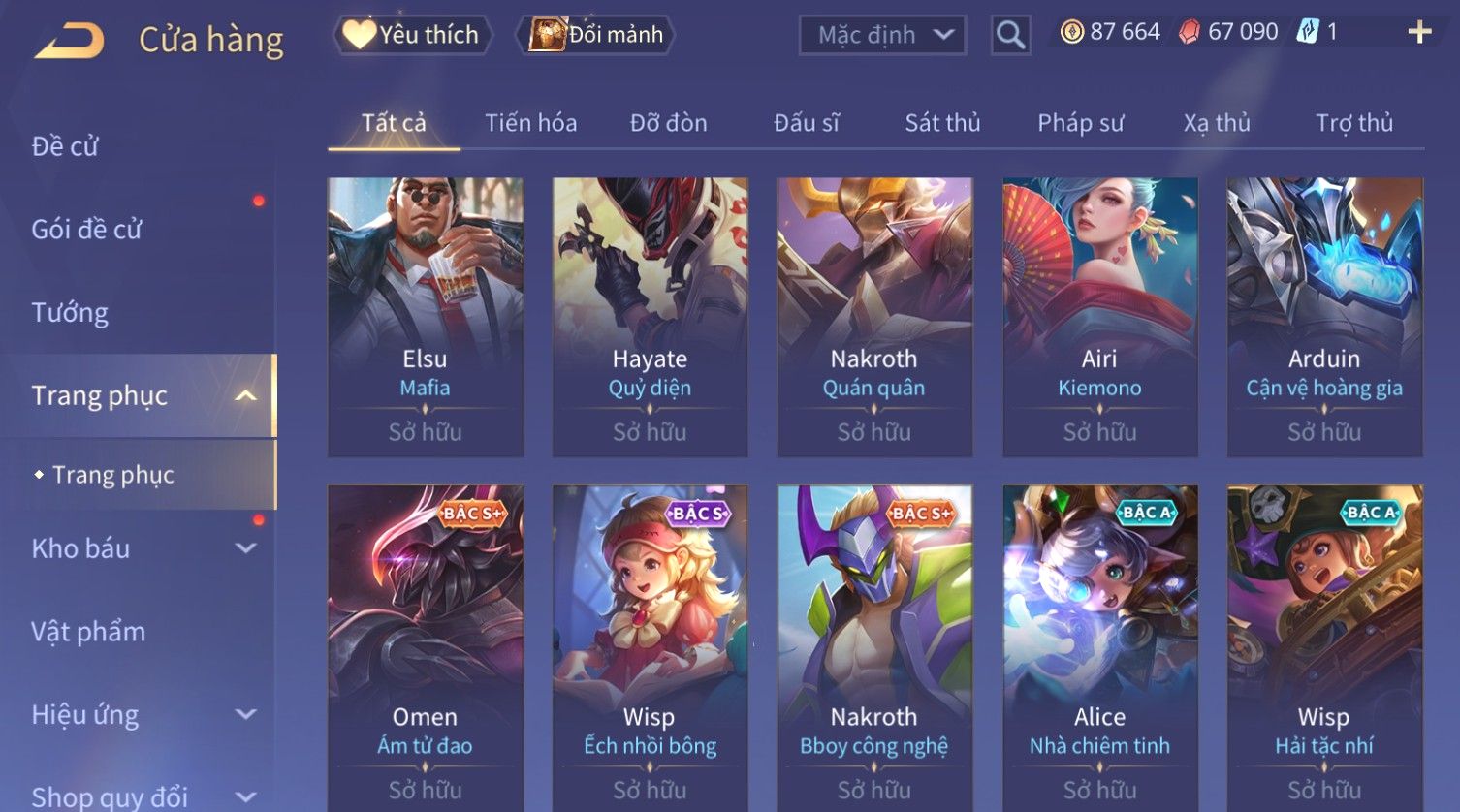The image size is (1460, 812).
Task: Click the golden back arrow icon
Action: click(x=70, y=42)
